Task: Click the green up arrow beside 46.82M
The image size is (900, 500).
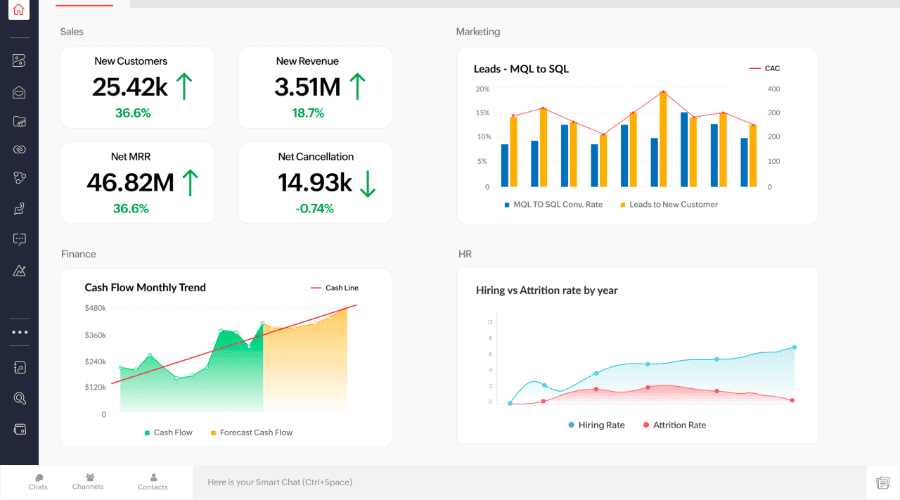Action: 191,183
